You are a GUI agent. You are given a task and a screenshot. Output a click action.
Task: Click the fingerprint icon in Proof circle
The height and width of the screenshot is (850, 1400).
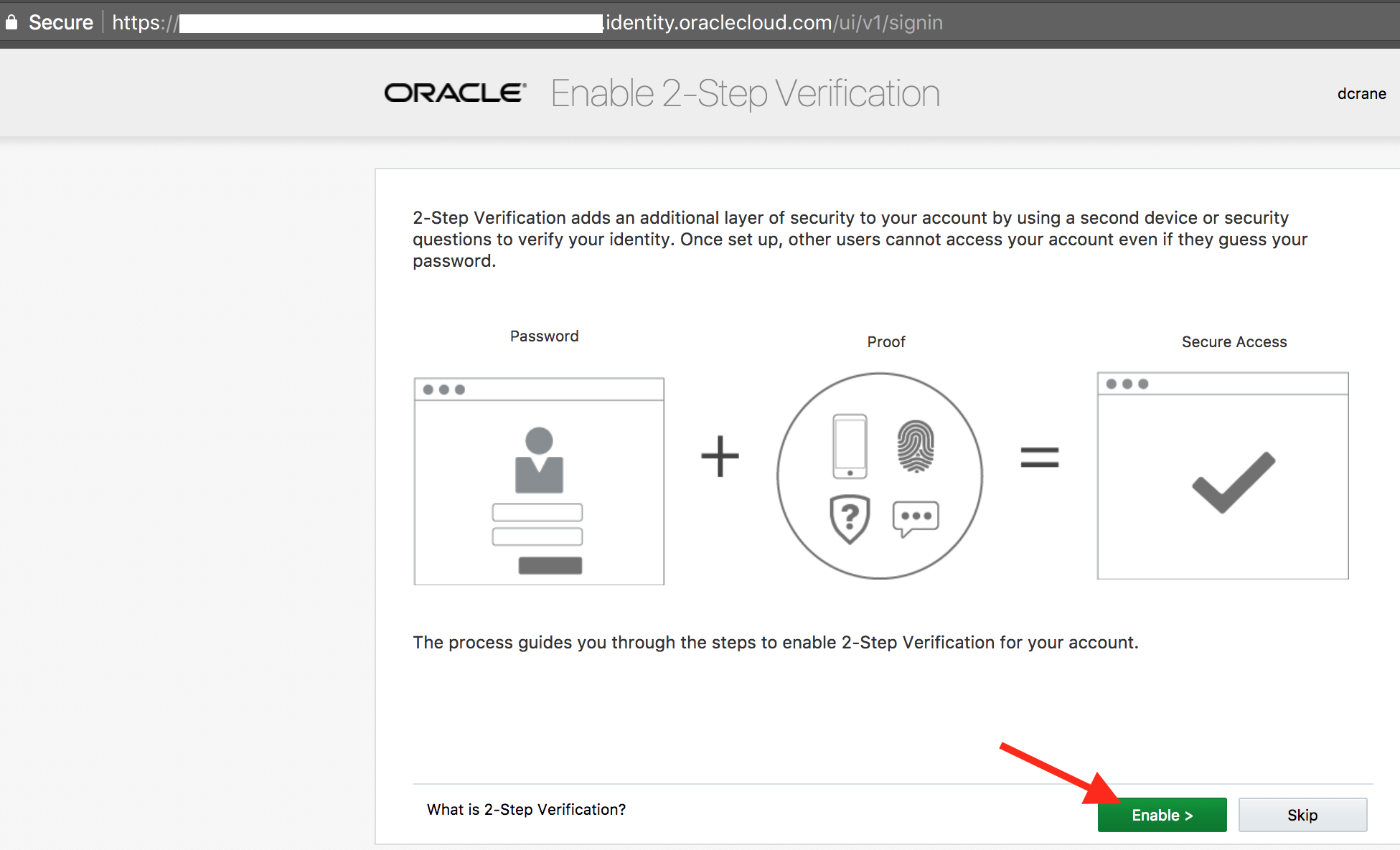[x=916, y=446]
